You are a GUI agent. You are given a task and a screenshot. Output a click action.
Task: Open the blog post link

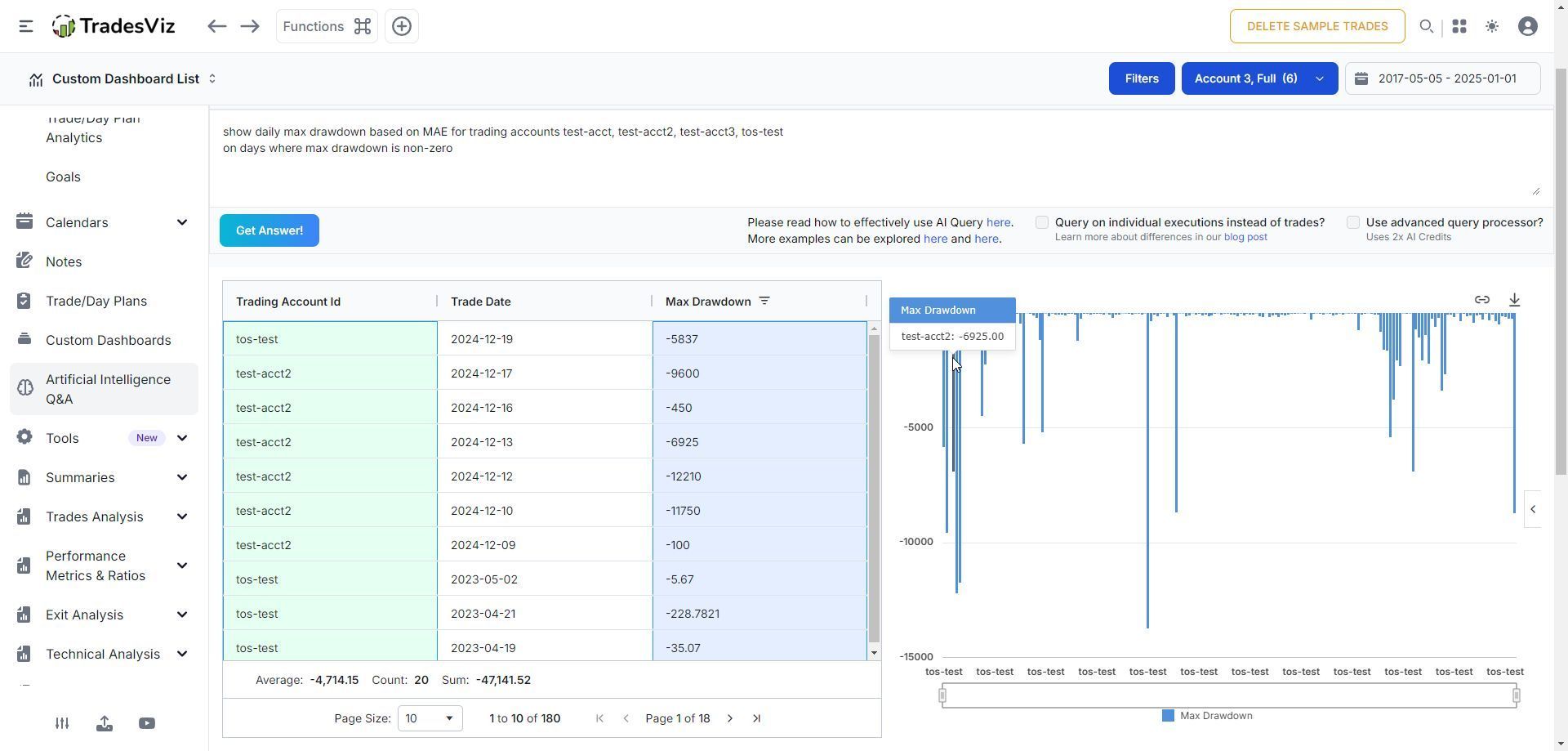pos(1245,237)
